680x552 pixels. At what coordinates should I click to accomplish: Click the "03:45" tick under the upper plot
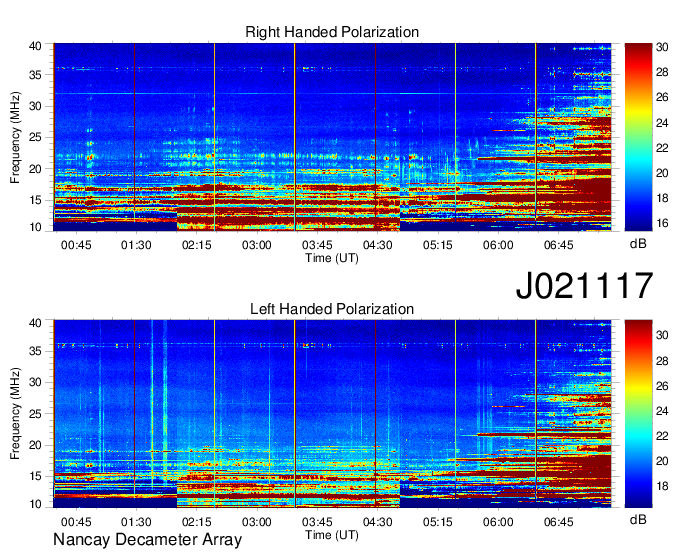[317, 245]
